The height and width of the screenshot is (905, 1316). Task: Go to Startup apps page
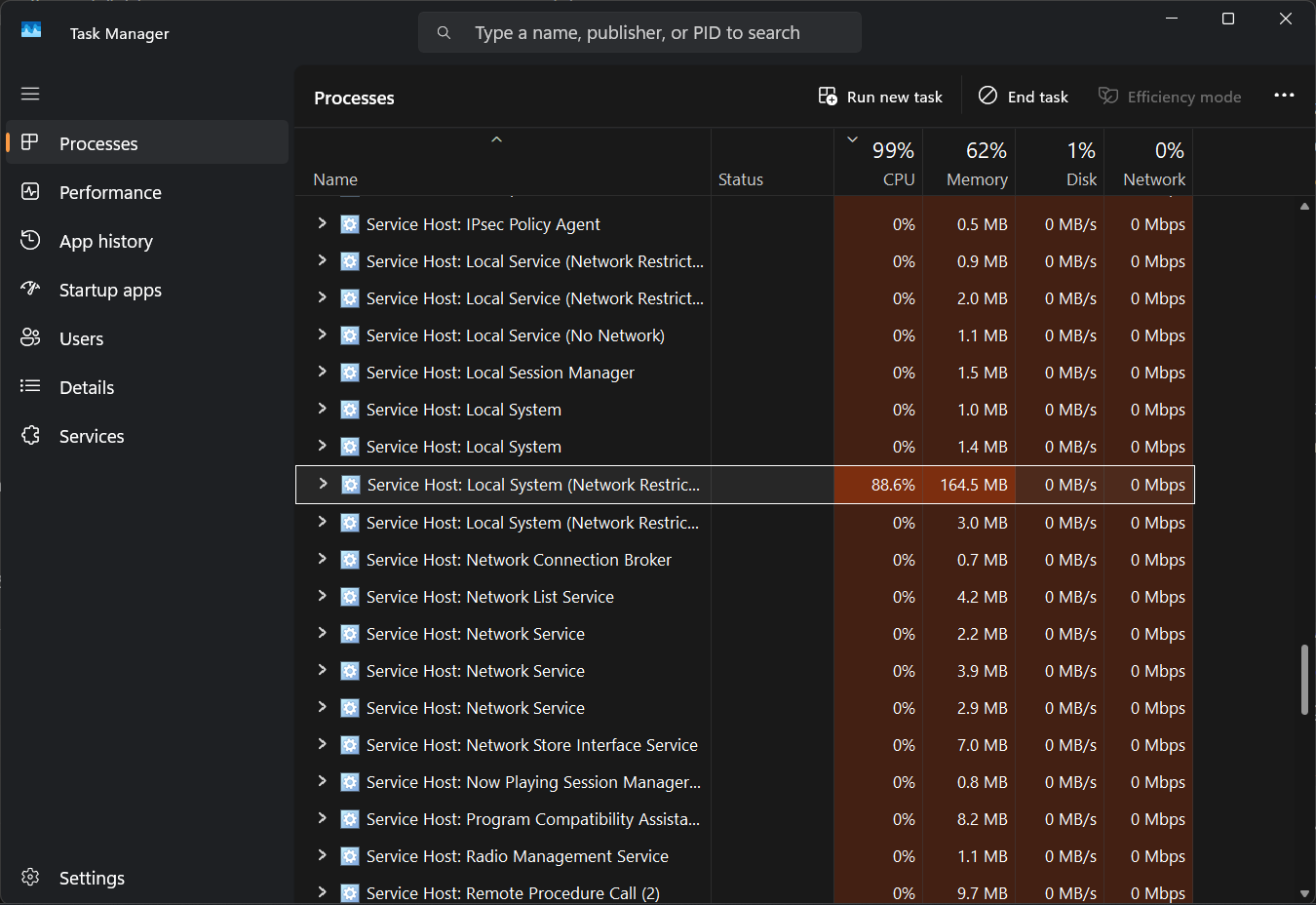point(110,290)
